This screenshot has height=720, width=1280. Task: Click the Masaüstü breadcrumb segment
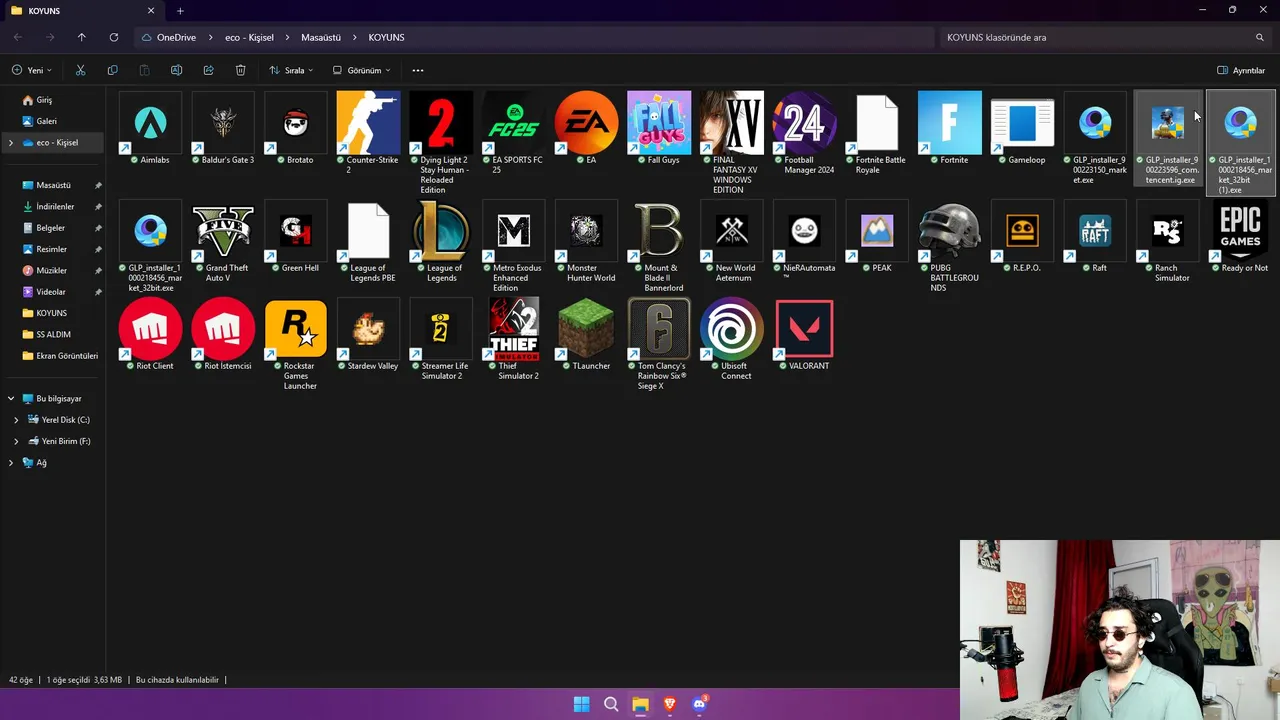pyautogui.click(x=321, y=37)
